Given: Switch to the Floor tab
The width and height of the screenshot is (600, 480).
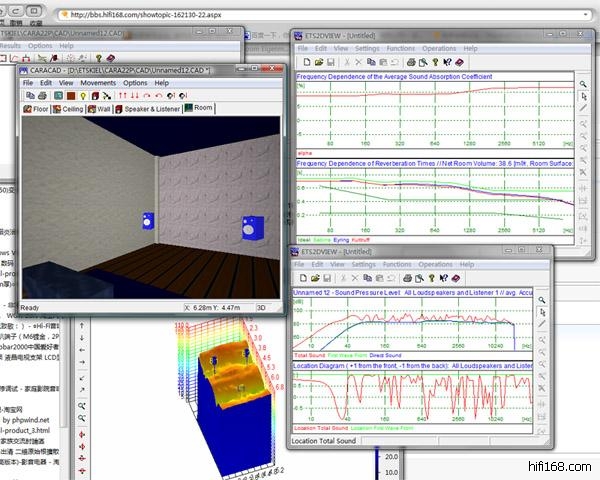Looking at the screenshot, I should coord(36,108).
